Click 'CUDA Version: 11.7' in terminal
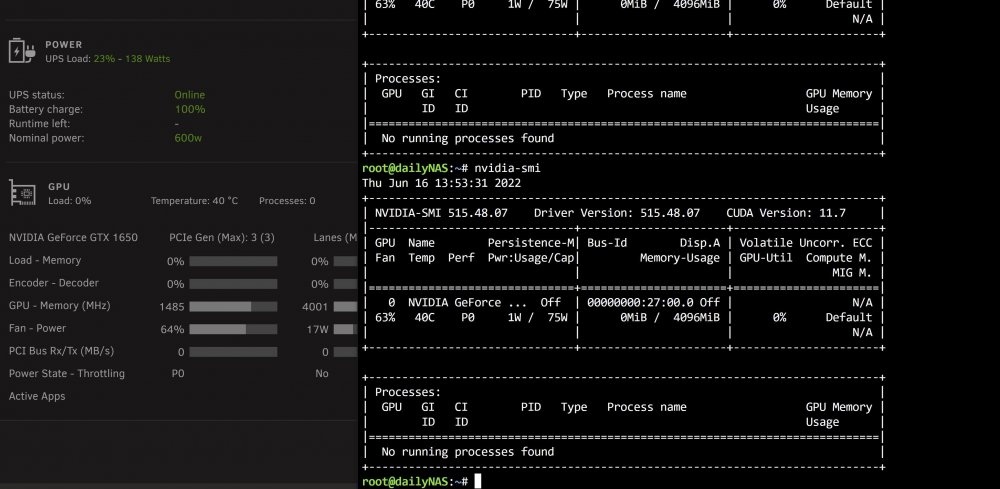Viewport: 1000px width, 489px height. [786, 213]
